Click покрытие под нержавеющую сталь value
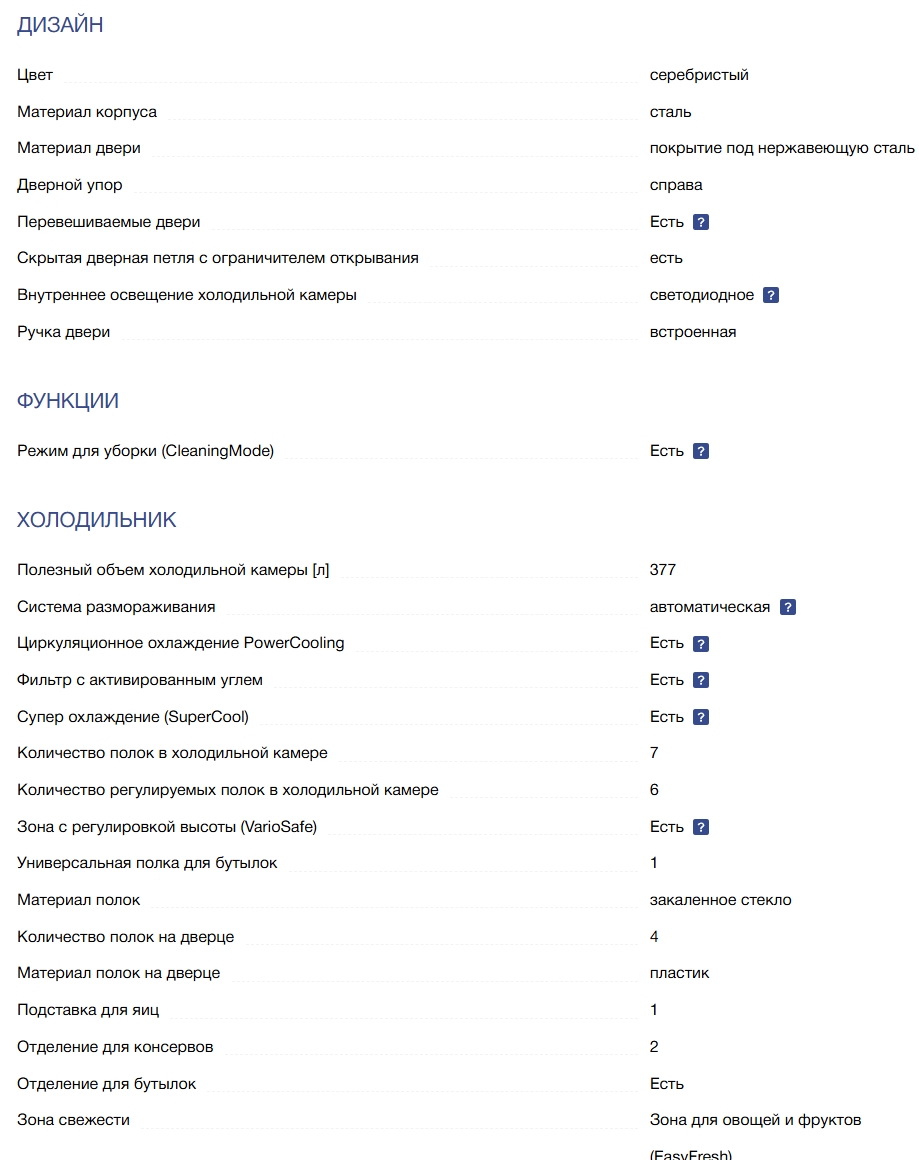Image resolution: width=919 pixels, height=1160 pixels. click(x=782, y=148)
